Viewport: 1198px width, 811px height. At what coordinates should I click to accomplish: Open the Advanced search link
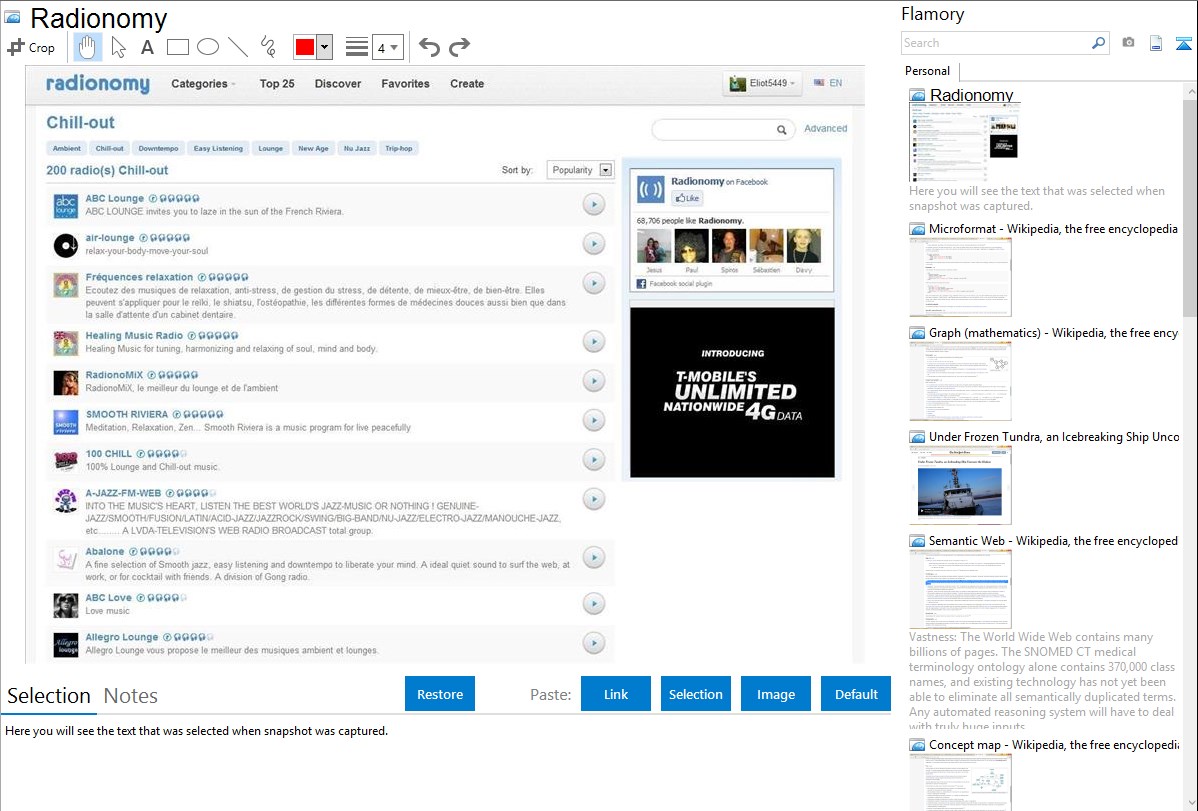pyautogui.click(x=825, y=128)
